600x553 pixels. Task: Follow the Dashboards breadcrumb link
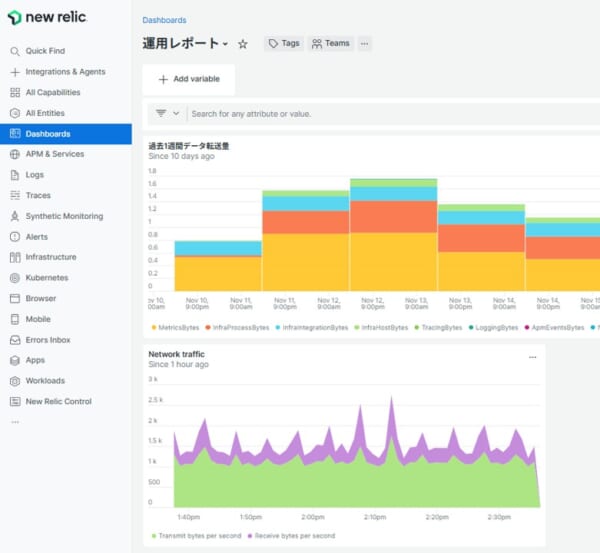(x=164, y=19)
